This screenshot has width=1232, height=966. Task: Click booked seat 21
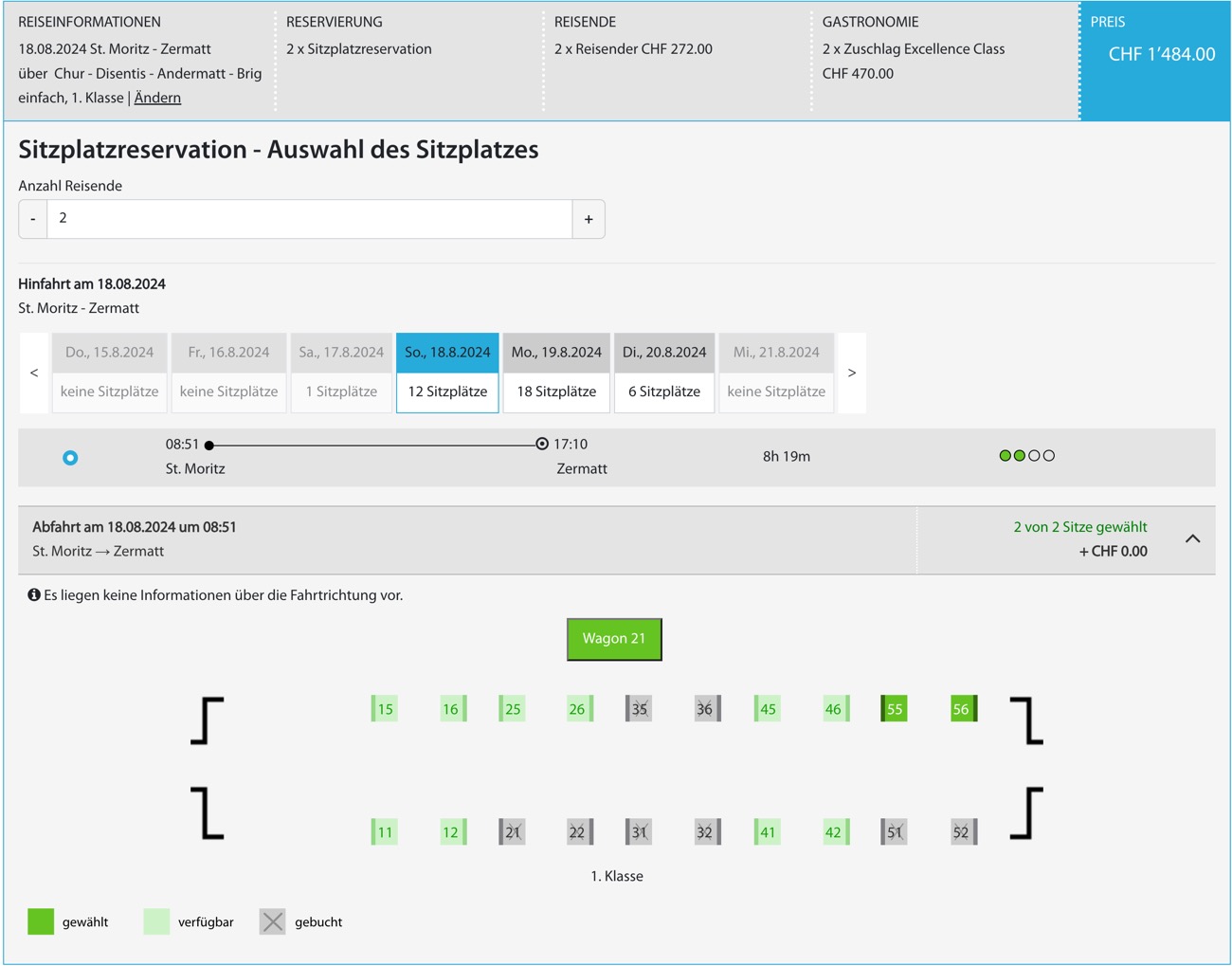pos(512,832)
